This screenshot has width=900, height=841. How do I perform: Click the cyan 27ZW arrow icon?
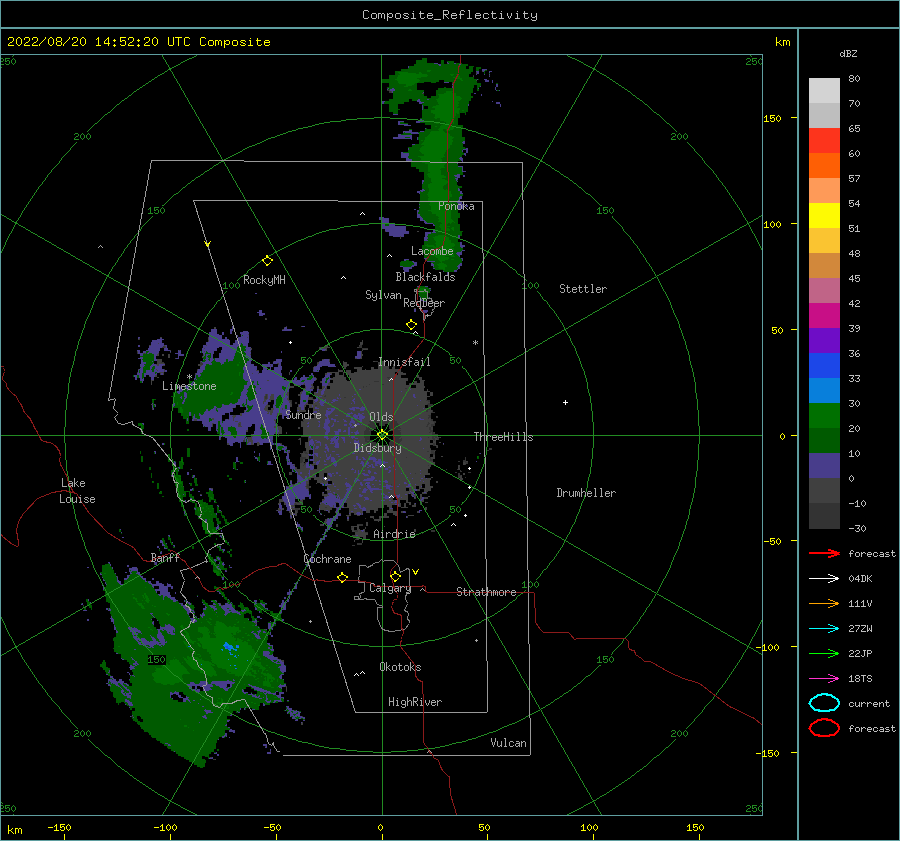(x=824, y=629)
